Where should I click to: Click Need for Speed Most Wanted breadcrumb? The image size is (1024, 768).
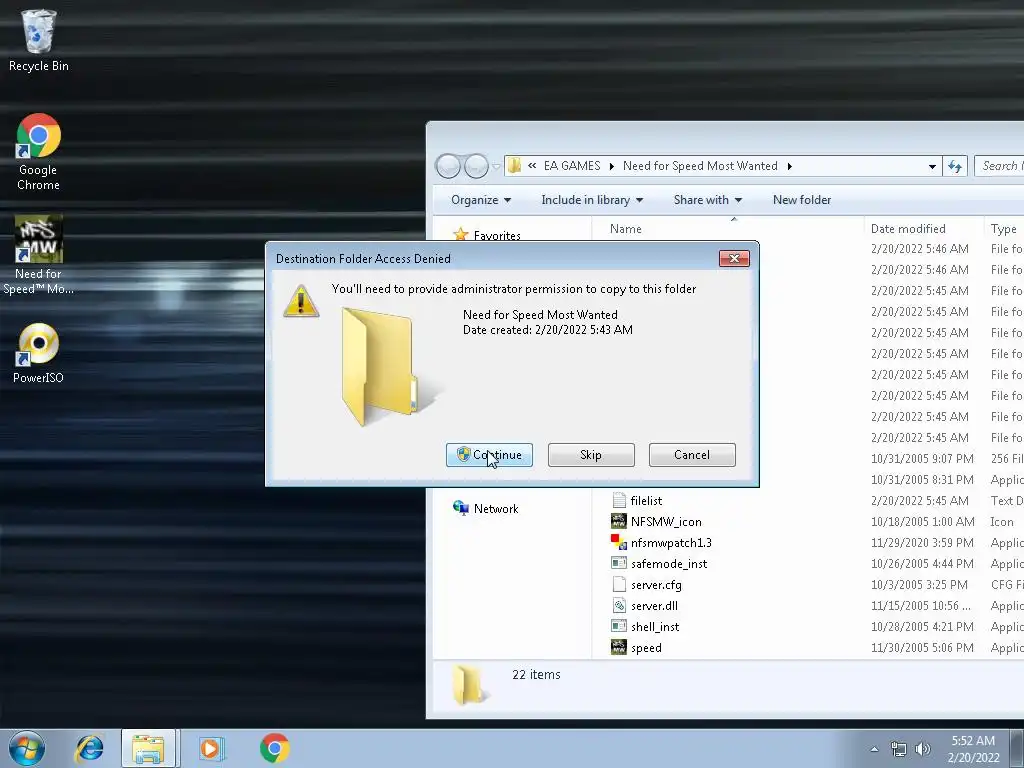pyautogui.click(x=700, y=166)
